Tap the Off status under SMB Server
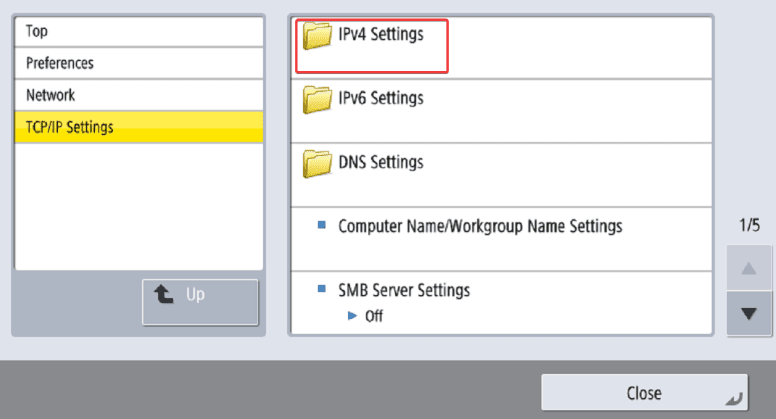The height and width of the screenshot is (419, 776). (x=372, y=316)
